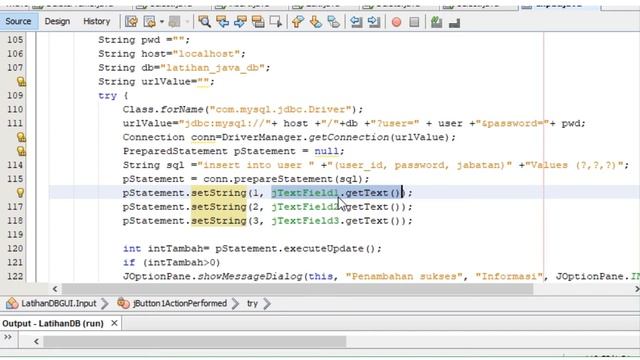Screen dimensions: 640x360
Task: Click editor horizontal scrollbar right arrow
Action: coord(636,289)
